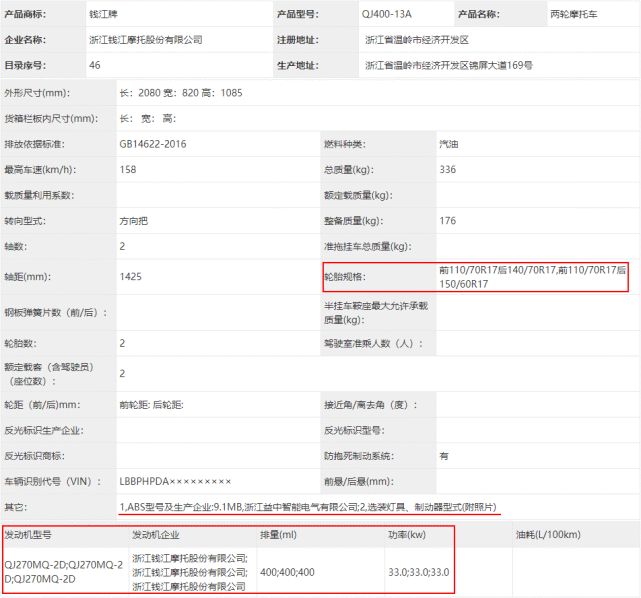
Task: Click the 载质量利用系数 label
Action: point(39,195)
